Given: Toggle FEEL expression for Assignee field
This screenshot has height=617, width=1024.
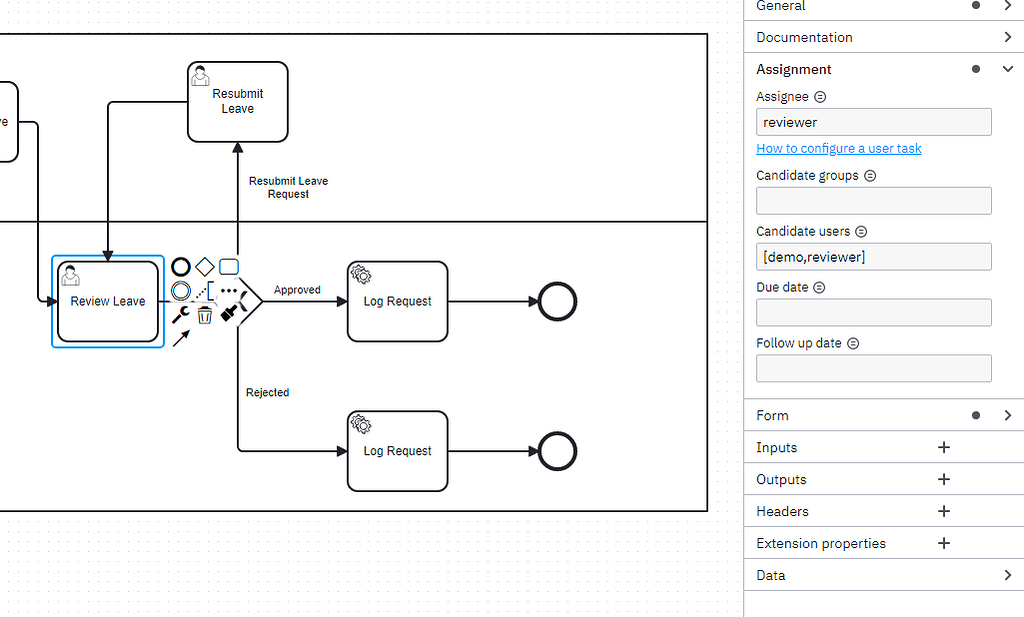Looking at the screenshot, I should coord(820,97).
